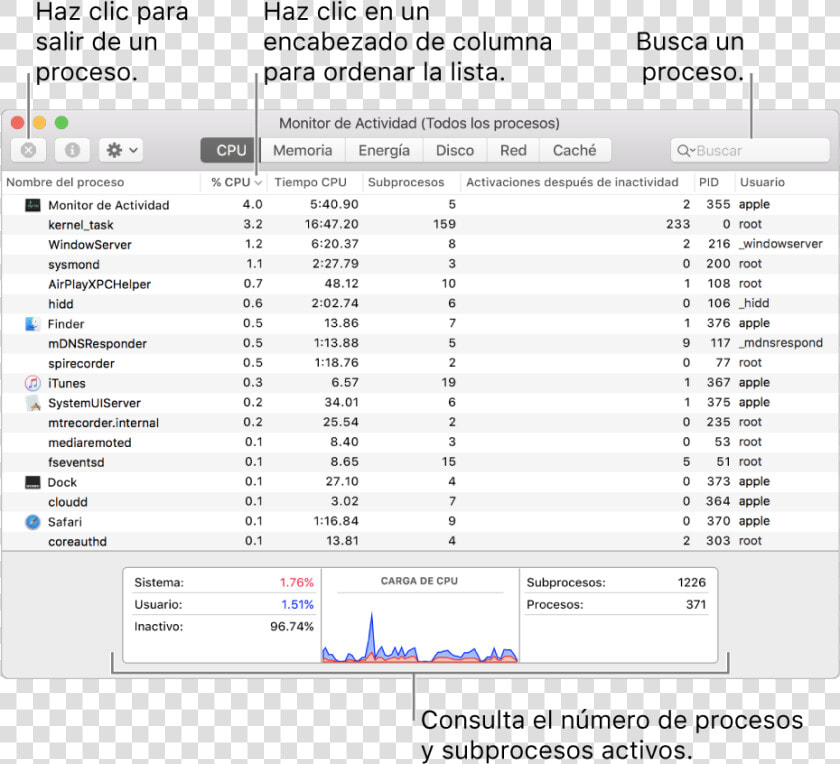Click the Inactivo 96.74% value
This screenshot has width=840, height=764.
(x=292, y=626)
